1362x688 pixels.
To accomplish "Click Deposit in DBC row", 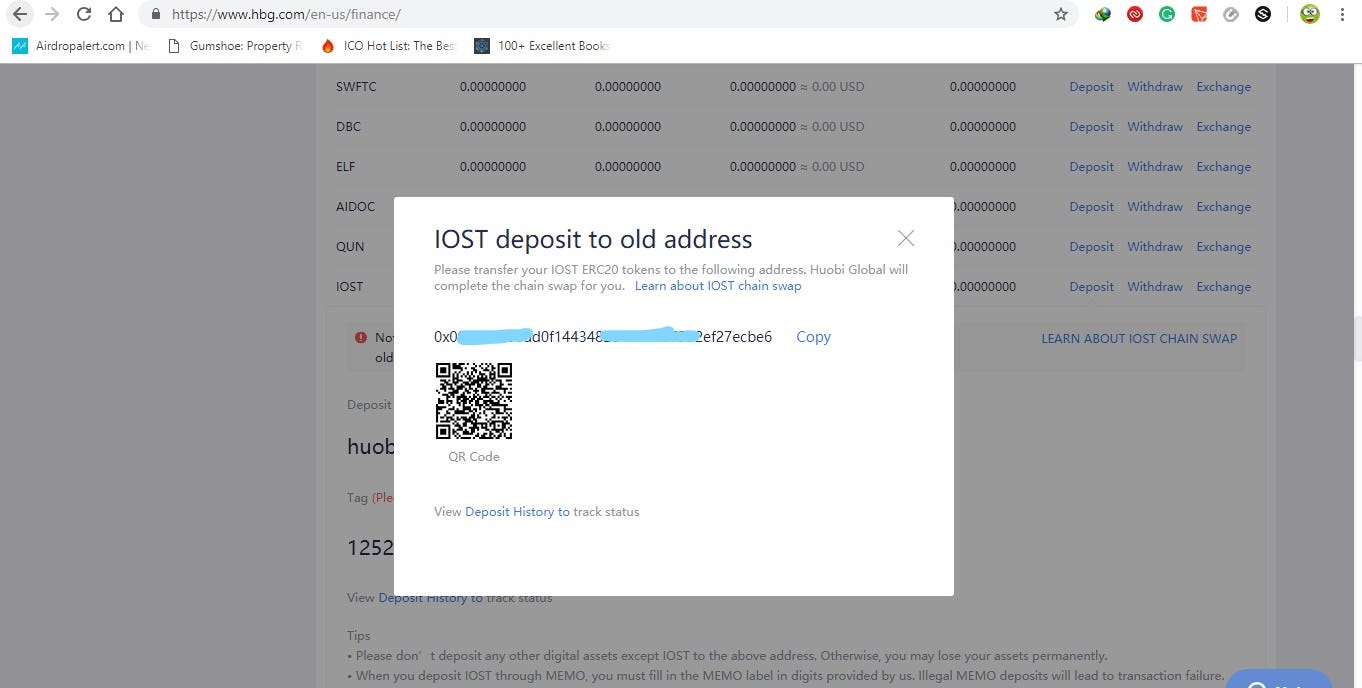I will 1091,127.
